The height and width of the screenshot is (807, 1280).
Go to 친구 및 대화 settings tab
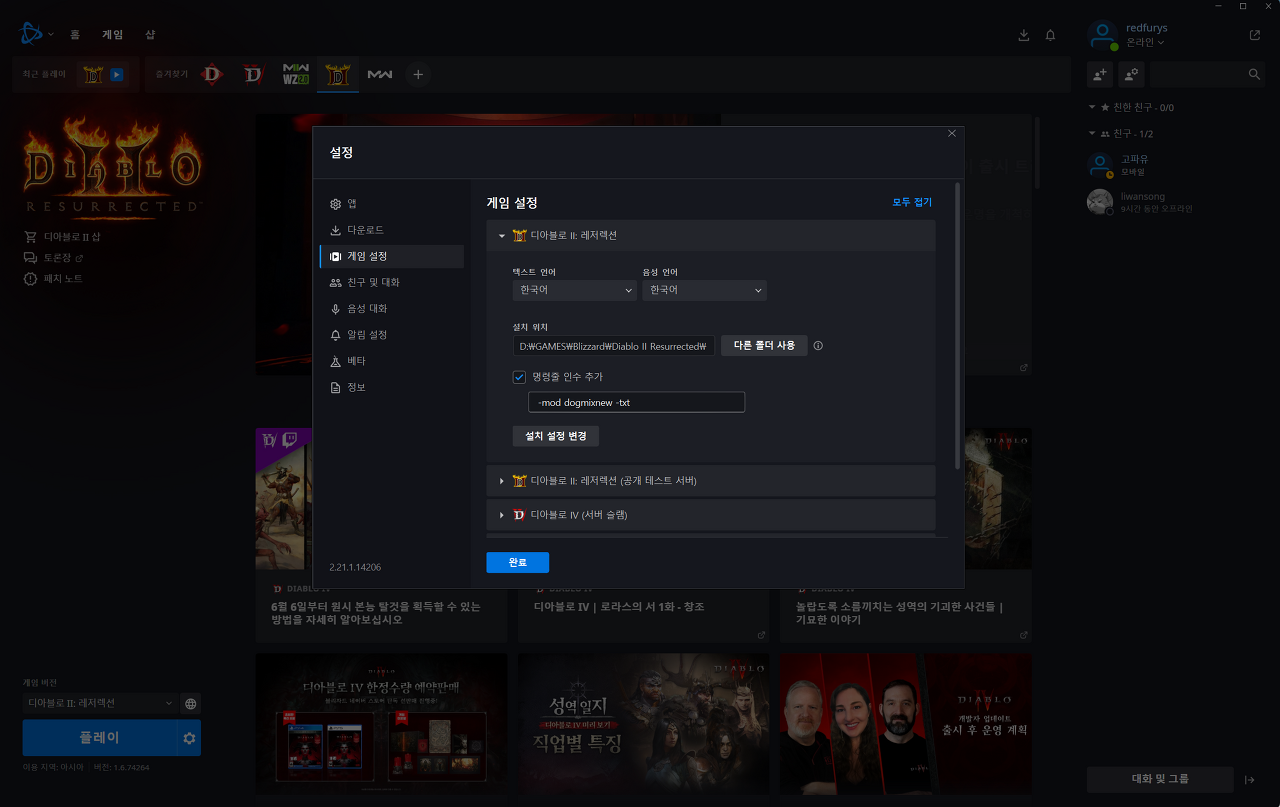391,283
